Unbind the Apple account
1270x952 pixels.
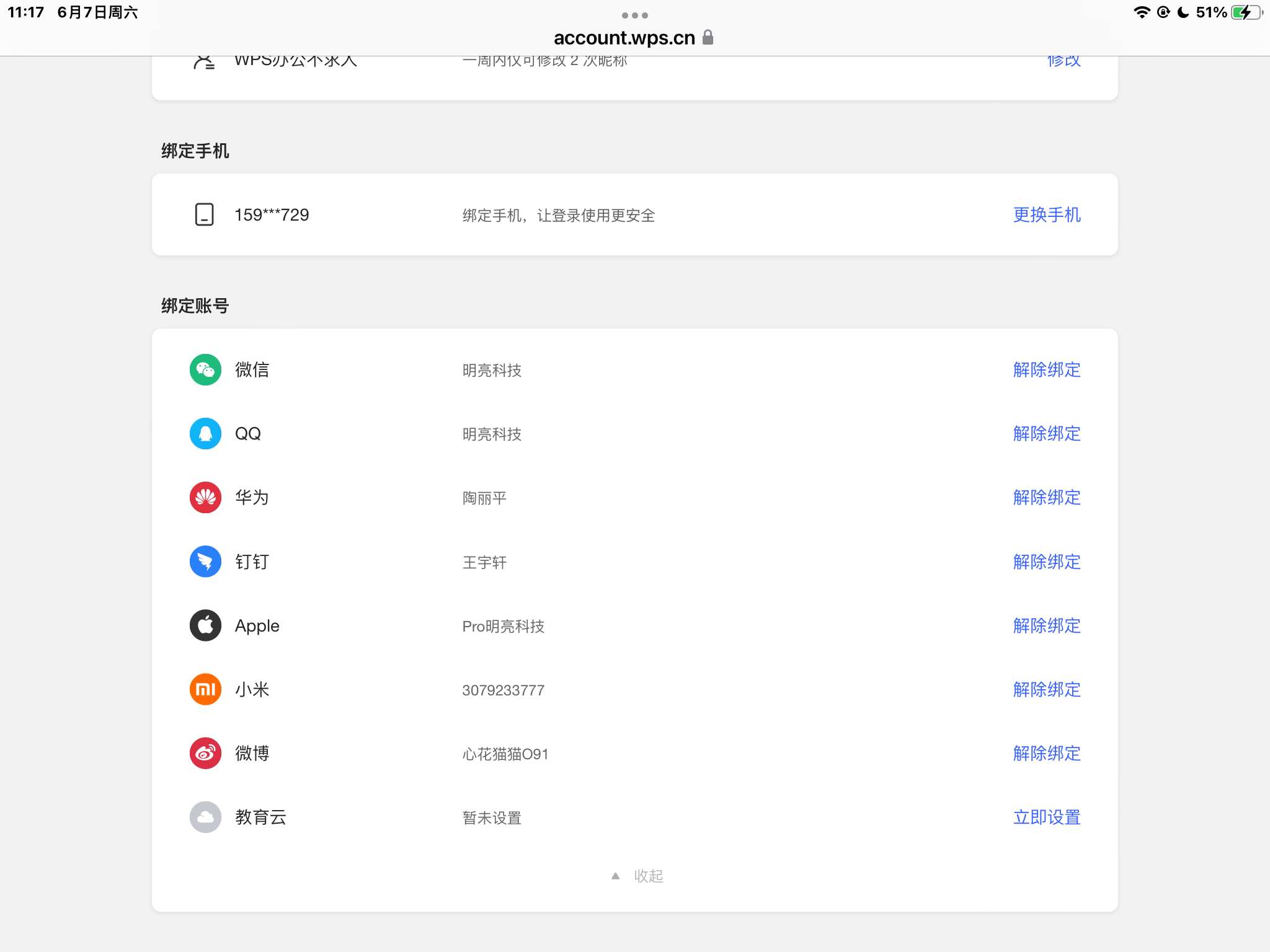1047,625
